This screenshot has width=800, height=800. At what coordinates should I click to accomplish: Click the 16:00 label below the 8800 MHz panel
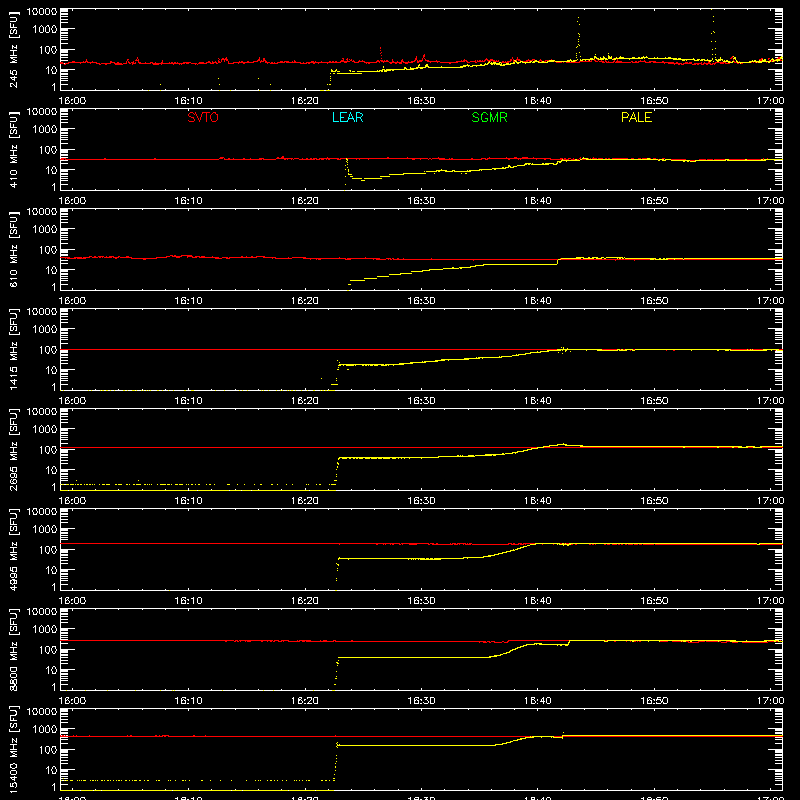pyautogui.click(x=72, y=701)
